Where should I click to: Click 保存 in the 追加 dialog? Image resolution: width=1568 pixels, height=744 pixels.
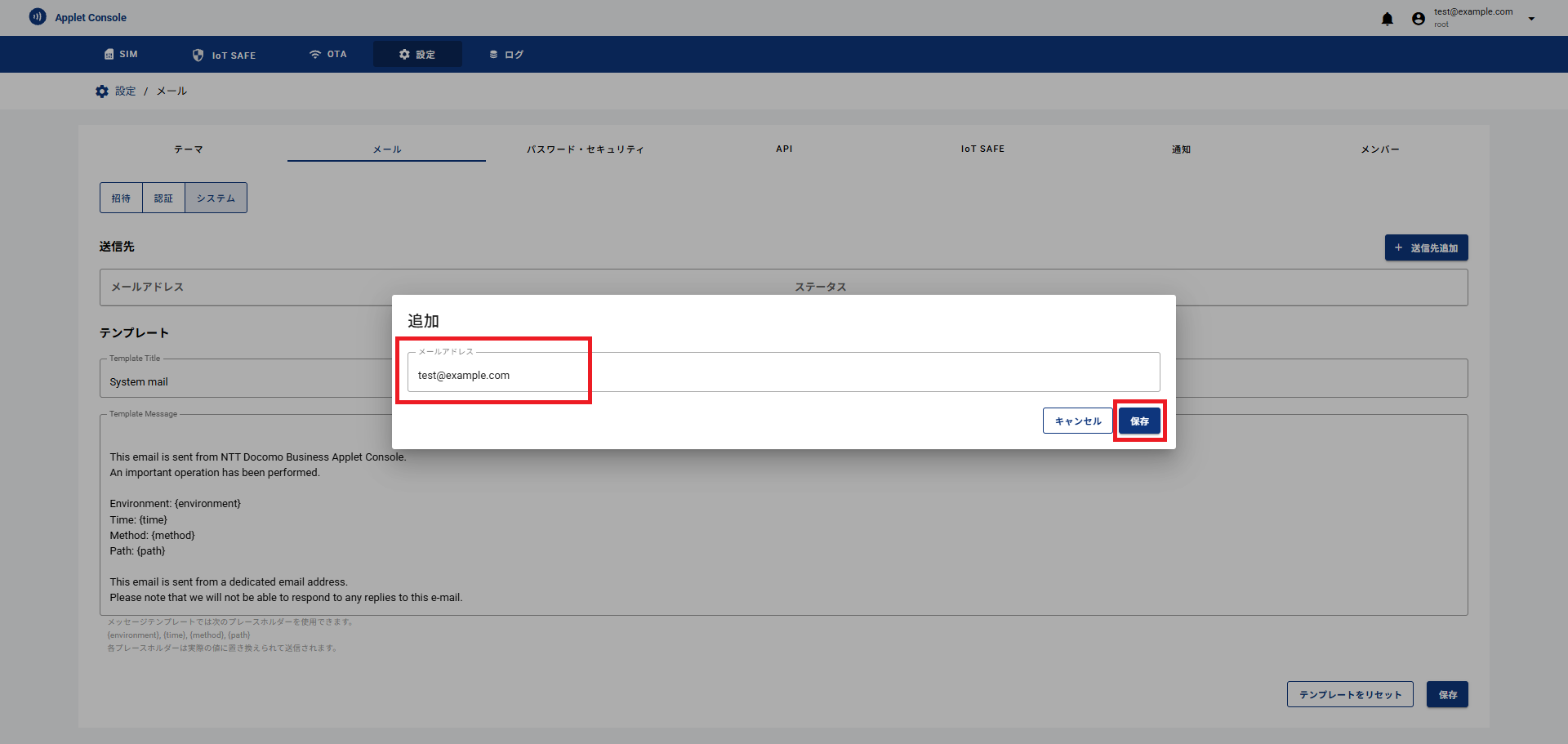[x=1139, y=421]
